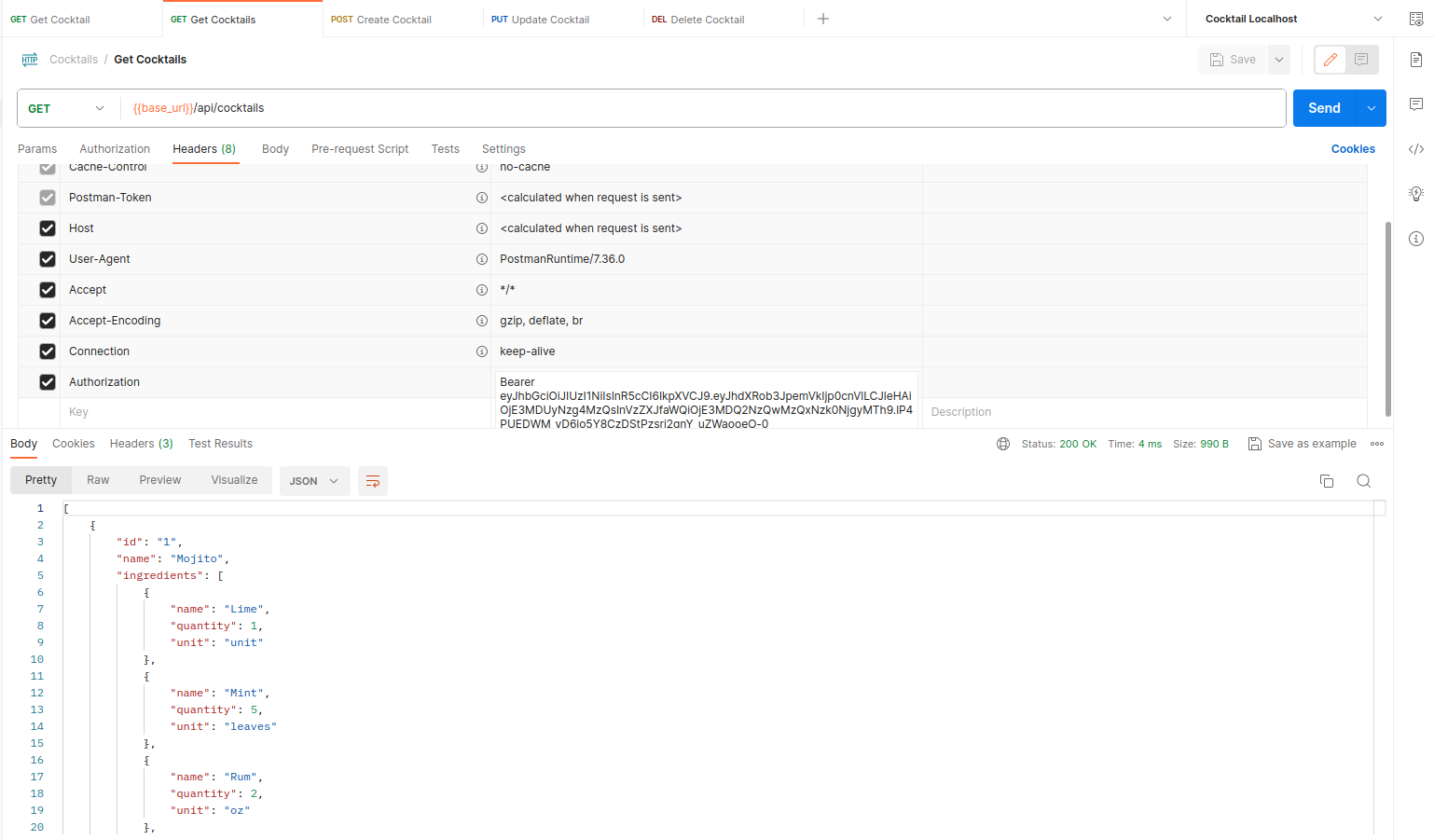The height and width of the screenshot is (840, 1434).
Task: Open the lightbulb related requests icon
Action: point(1416,194)
